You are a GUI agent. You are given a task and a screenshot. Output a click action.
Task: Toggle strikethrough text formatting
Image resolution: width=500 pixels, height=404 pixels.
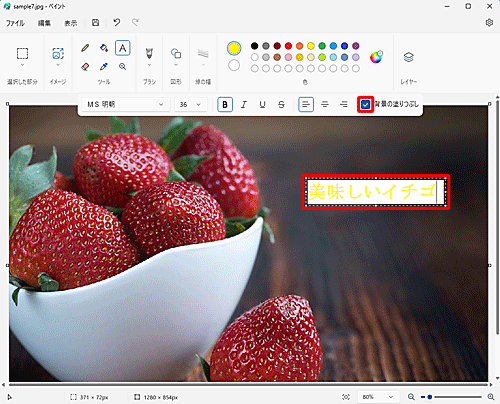click(281, 105)
